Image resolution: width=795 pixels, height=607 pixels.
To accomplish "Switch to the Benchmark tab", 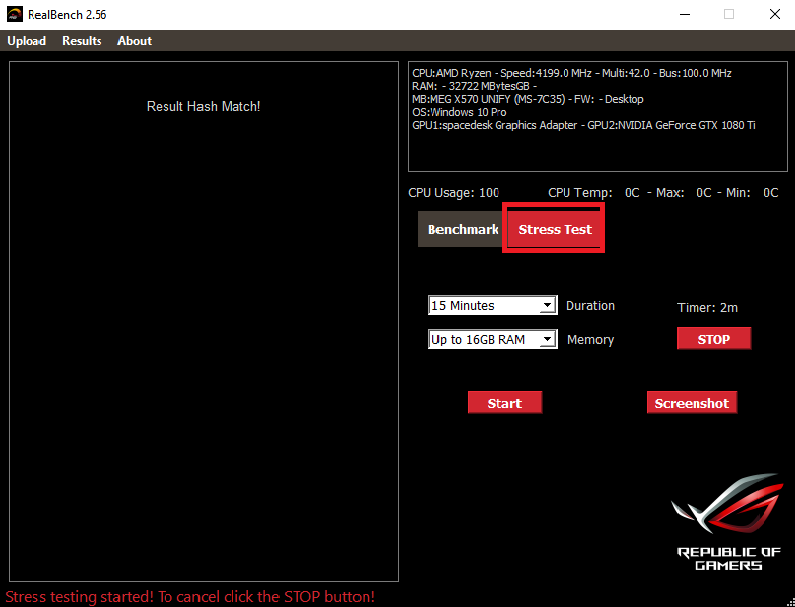I will point(460,229).
